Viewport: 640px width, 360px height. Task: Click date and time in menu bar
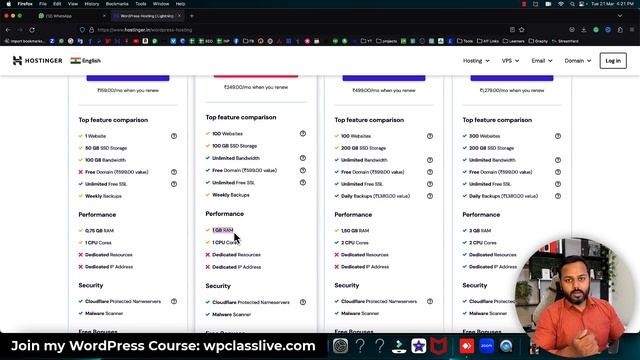point(613,4)
